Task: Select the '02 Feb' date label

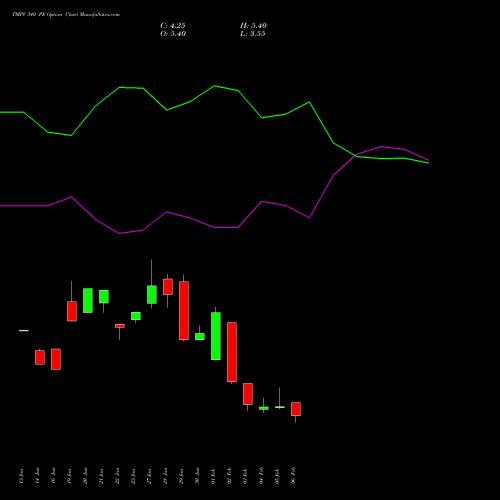Action: coord(230,476)
